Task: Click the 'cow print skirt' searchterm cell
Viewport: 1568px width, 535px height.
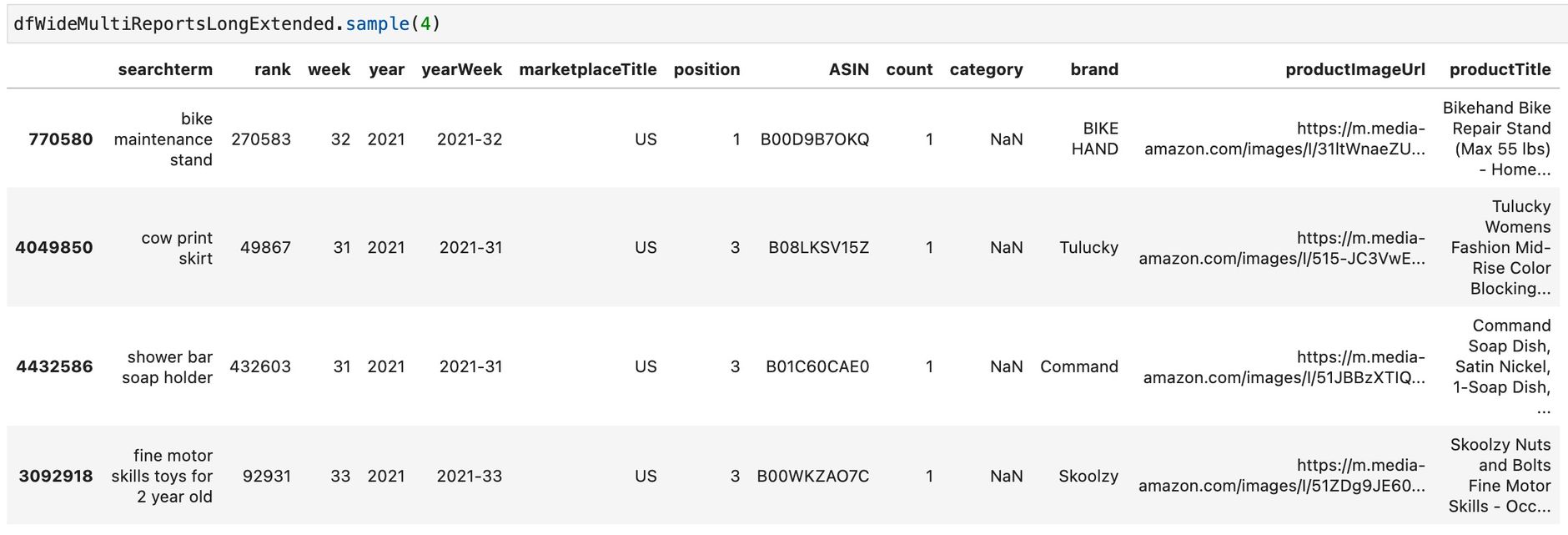Action: (177, 248)
